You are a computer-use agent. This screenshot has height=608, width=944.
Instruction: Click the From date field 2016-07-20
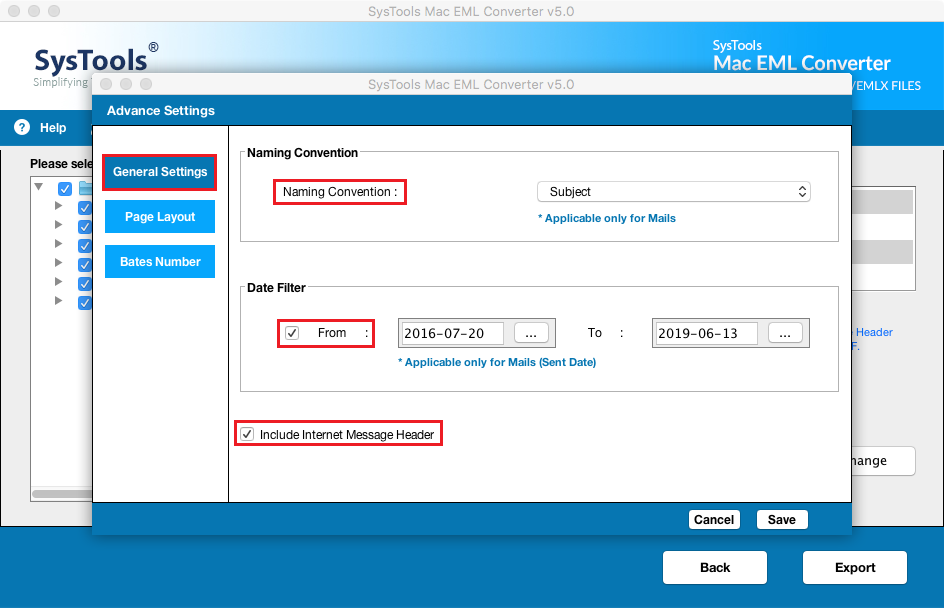452,333
